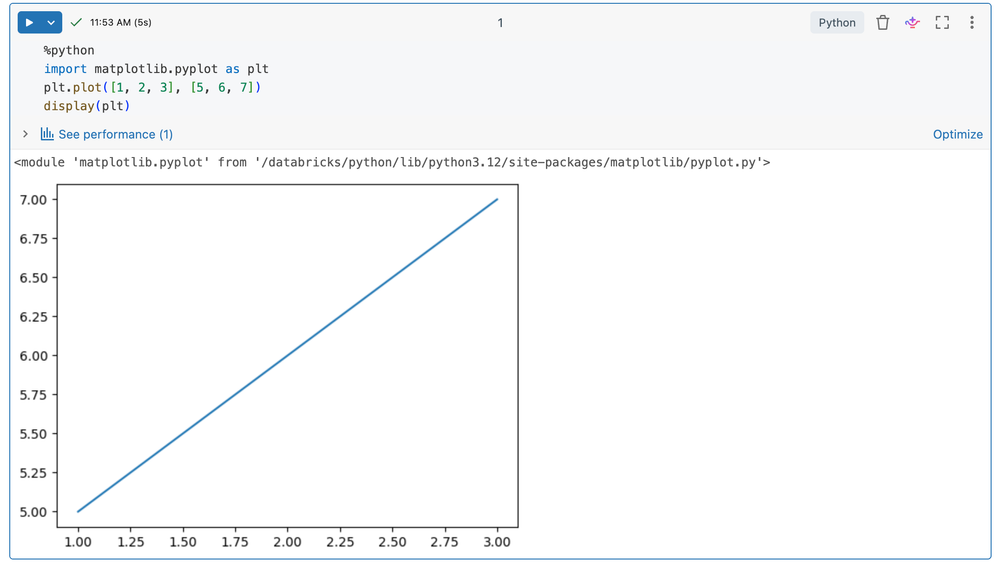Click the 11:53 AM (5s) run time
Image resolution: width=999 pixels, height=567 pixels.
[x=120, y=22]
